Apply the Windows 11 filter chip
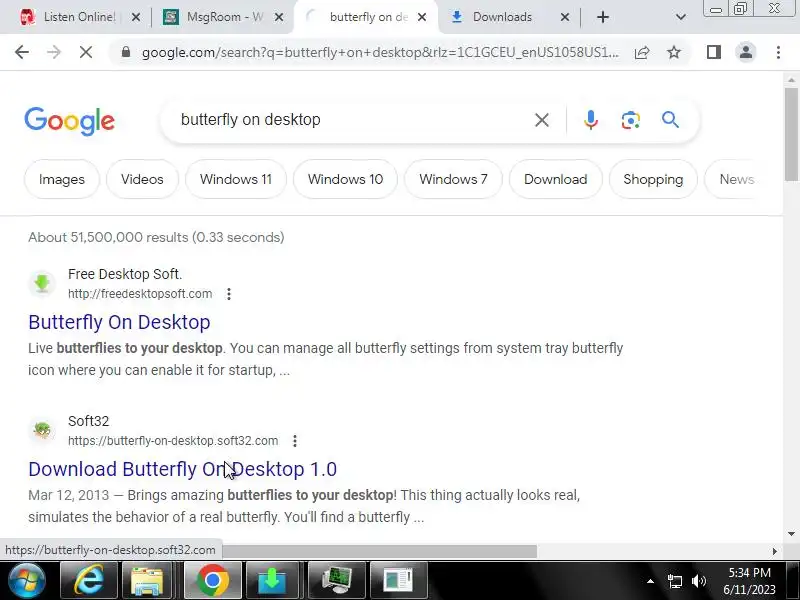This screenshot has height=600, width=800. 236,180
